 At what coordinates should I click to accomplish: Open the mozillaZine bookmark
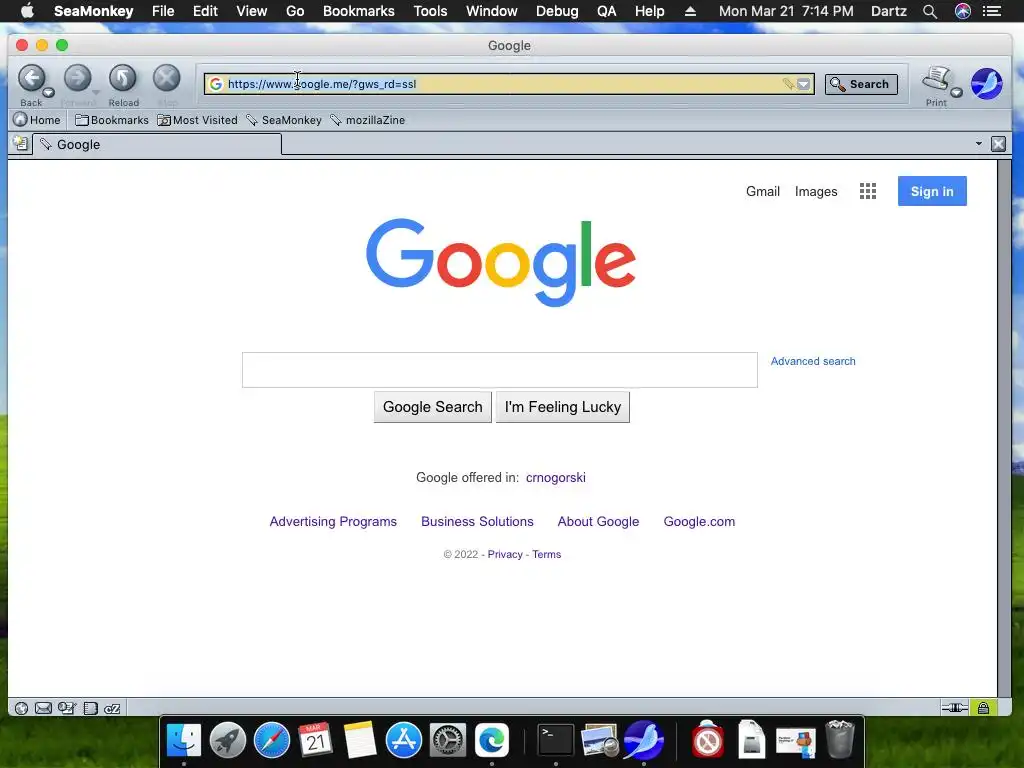[x=368, y=120]
